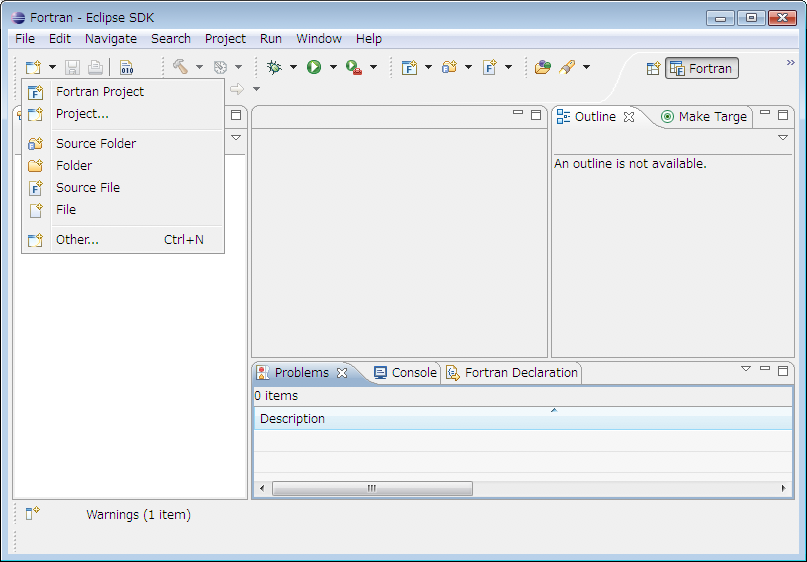Image resolution: width=807 pixels, height=562 pixels.
Task: Click the New Source Folder toolbar icon
Action: (x=449, y=67)
